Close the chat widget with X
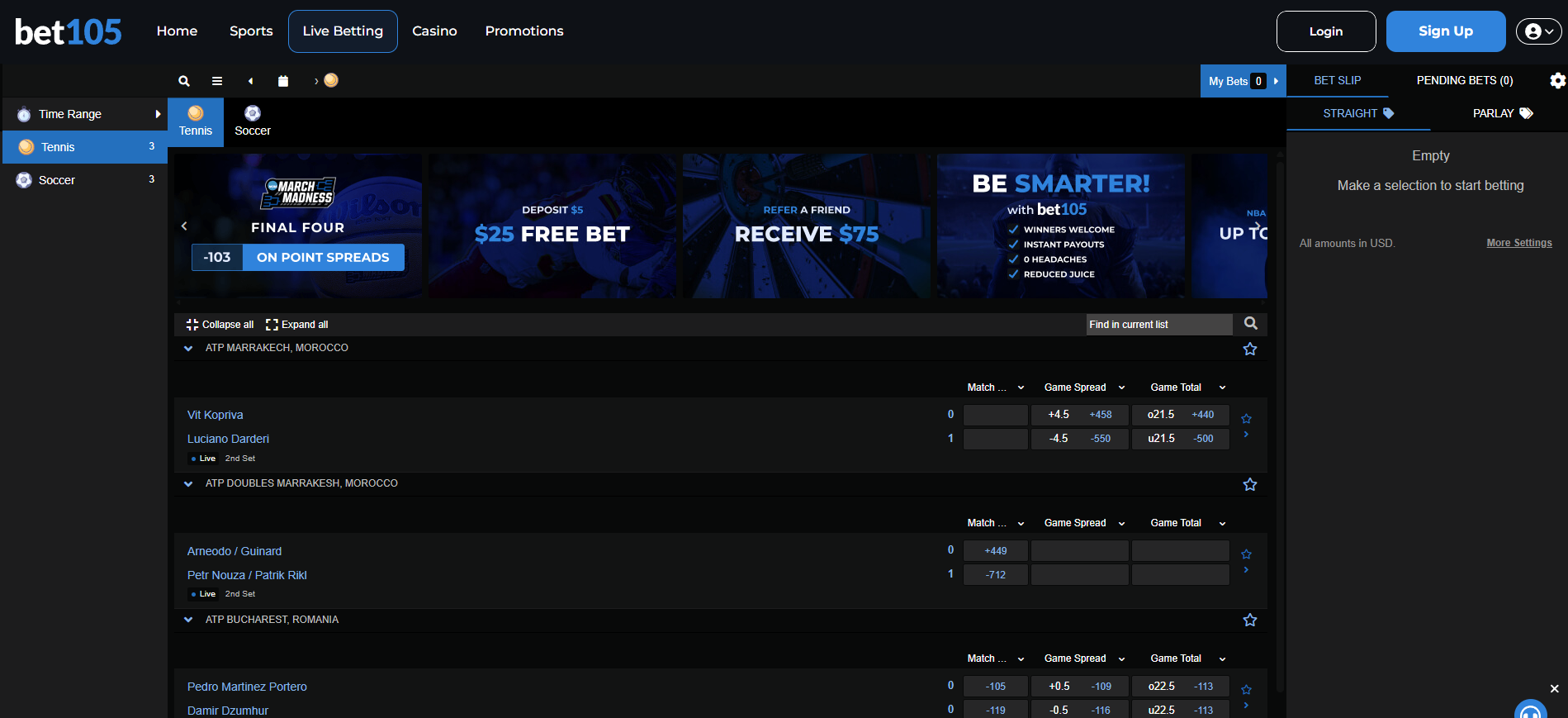 [x=1554, y=688]
